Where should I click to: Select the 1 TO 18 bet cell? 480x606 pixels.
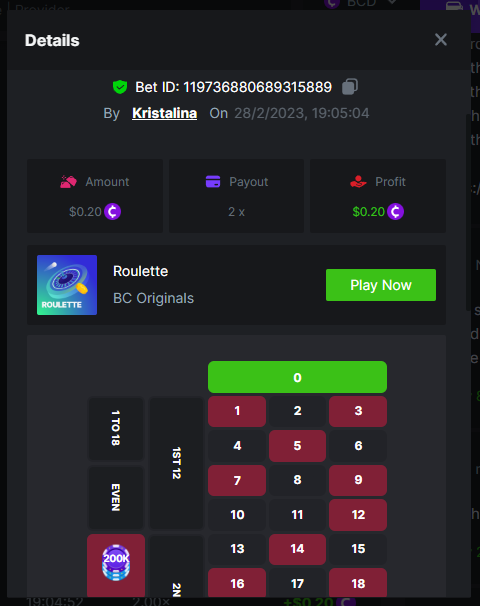(116, 428)
